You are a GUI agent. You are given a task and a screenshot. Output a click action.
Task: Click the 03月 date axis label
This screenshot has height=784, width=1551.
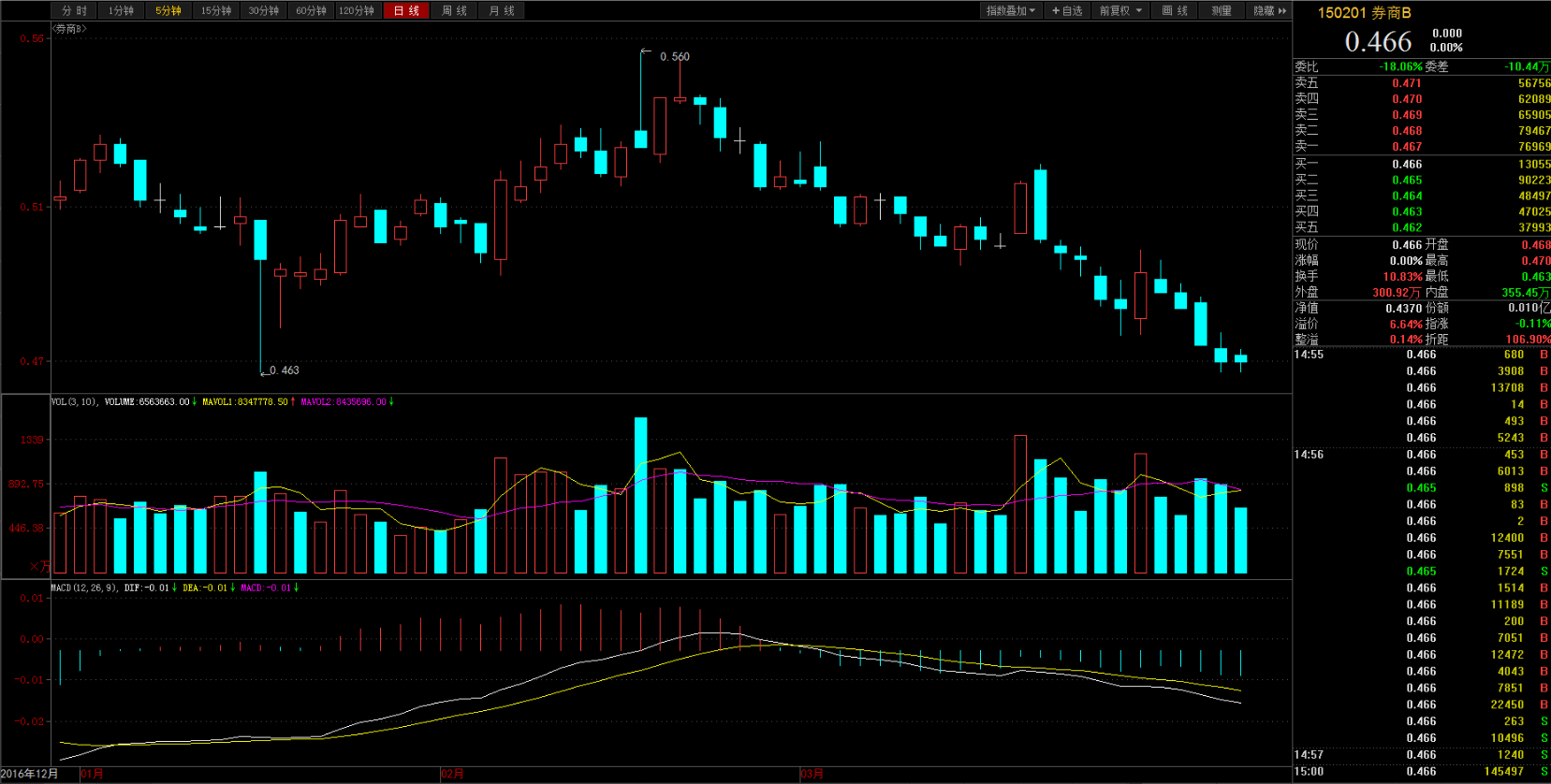pos(812,775)
